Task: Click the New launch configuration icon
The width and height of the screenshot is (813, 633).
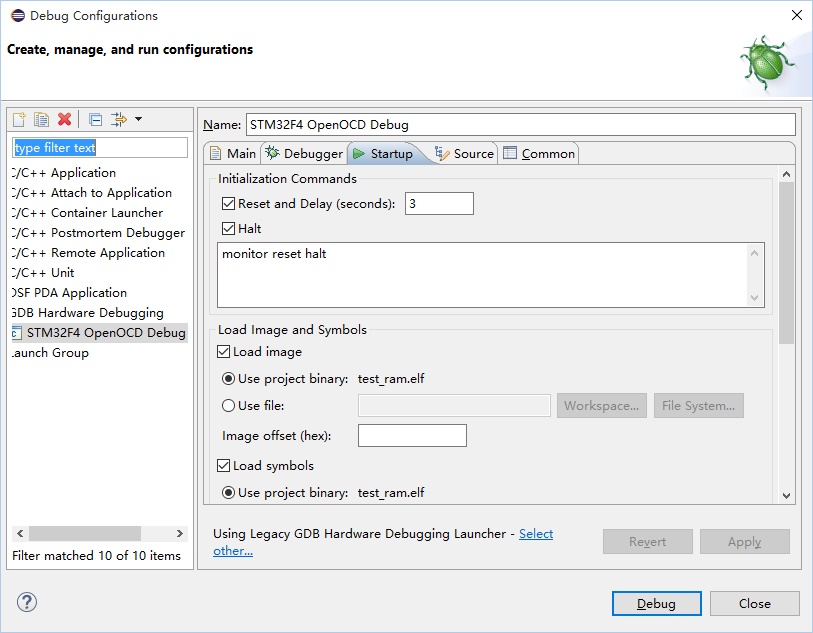Action: pyautogui.click(x=19, y=120)
